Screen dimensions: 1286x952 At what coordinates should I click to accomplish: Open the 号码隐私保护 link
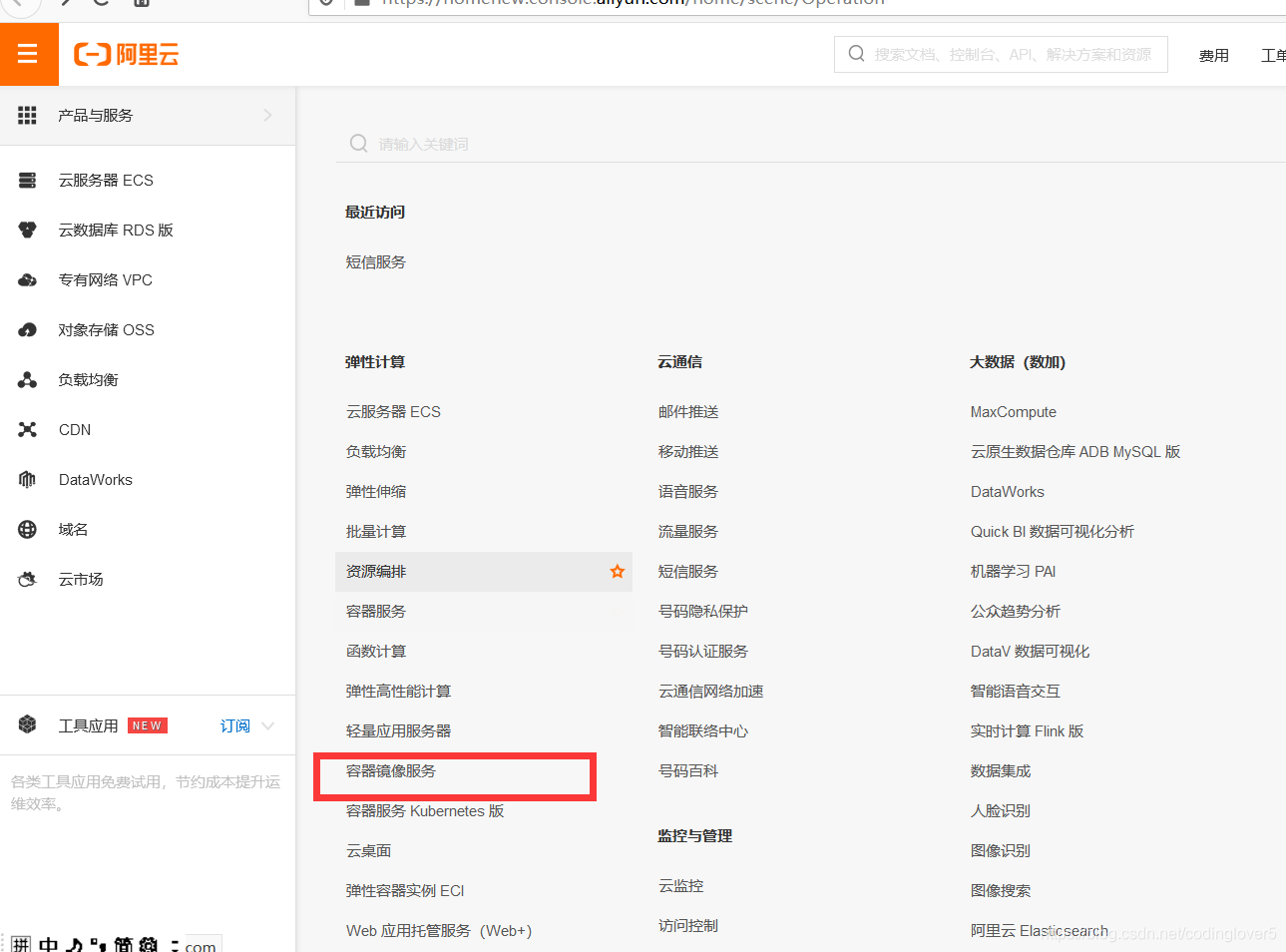pos(703,612)
